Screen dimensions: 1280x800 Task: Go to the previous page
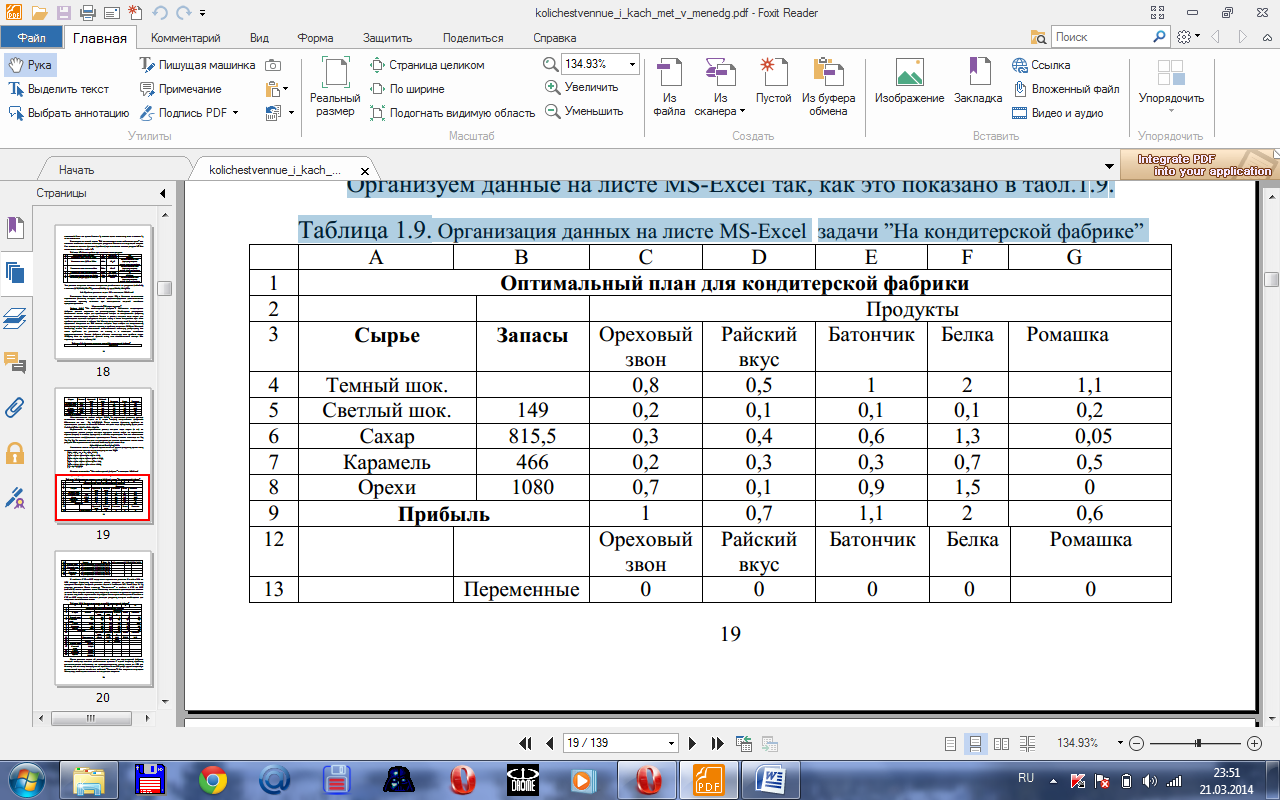549,743
